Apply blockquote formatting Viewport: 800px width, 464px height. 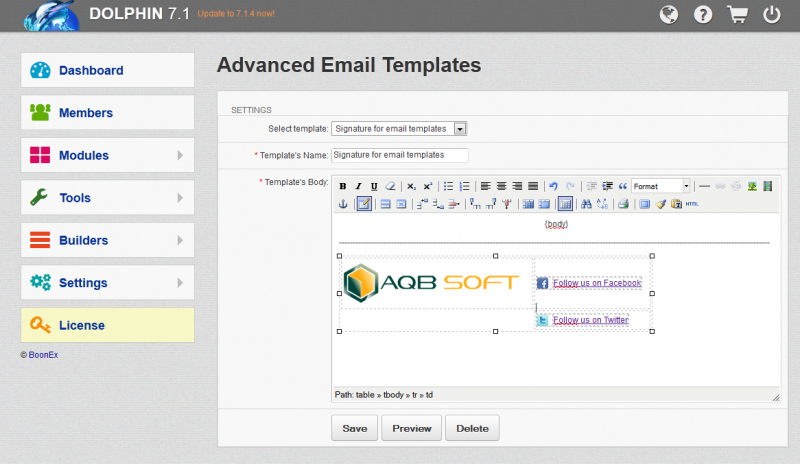[623, 186]
